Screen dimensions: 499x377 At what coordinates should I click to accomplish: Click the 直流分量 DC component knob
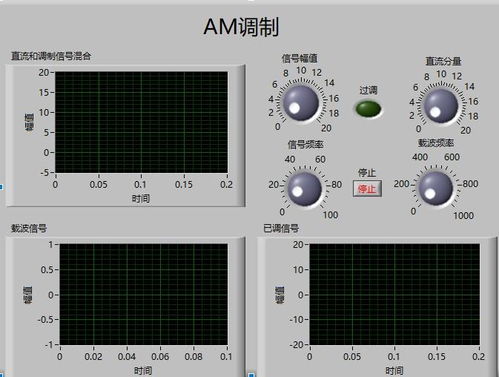[441, 106]
